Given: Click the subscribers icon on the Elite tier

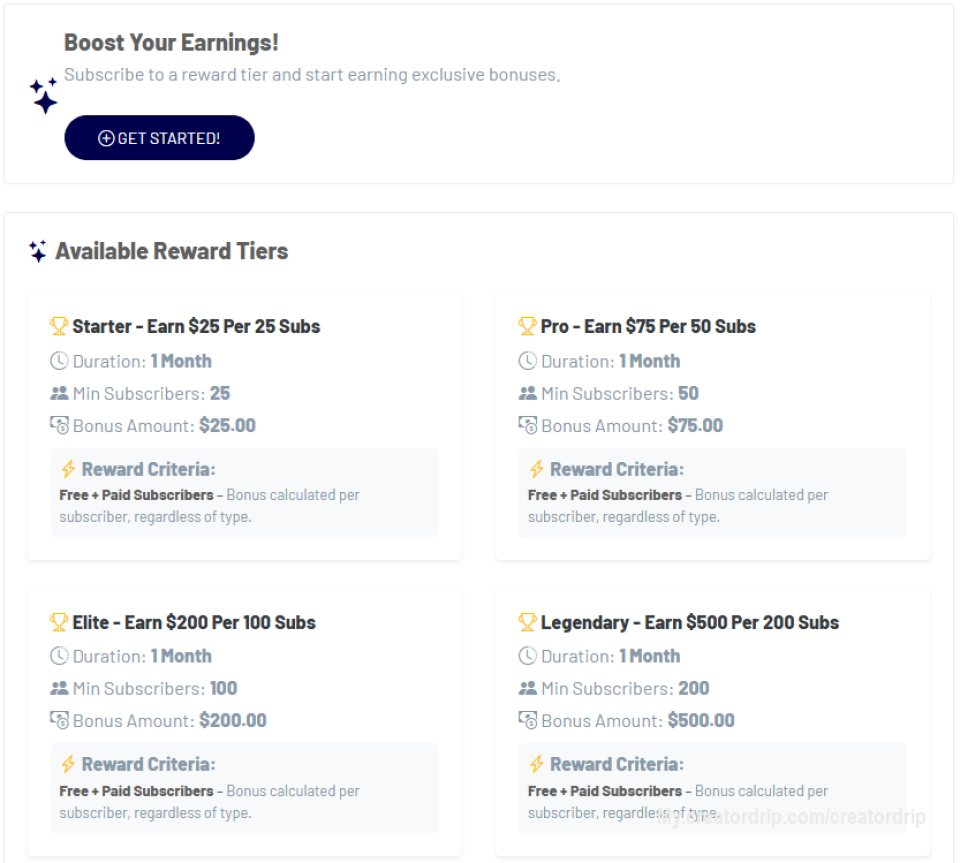Looking at the screenshot, I should [58, 687].
